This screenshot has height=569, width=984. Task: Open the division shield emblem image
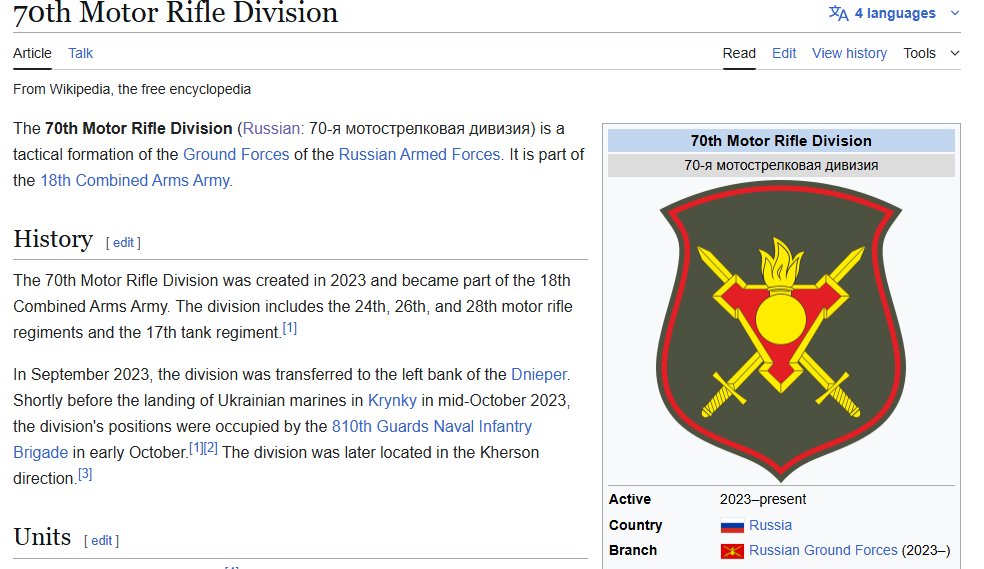pos(781,331)
